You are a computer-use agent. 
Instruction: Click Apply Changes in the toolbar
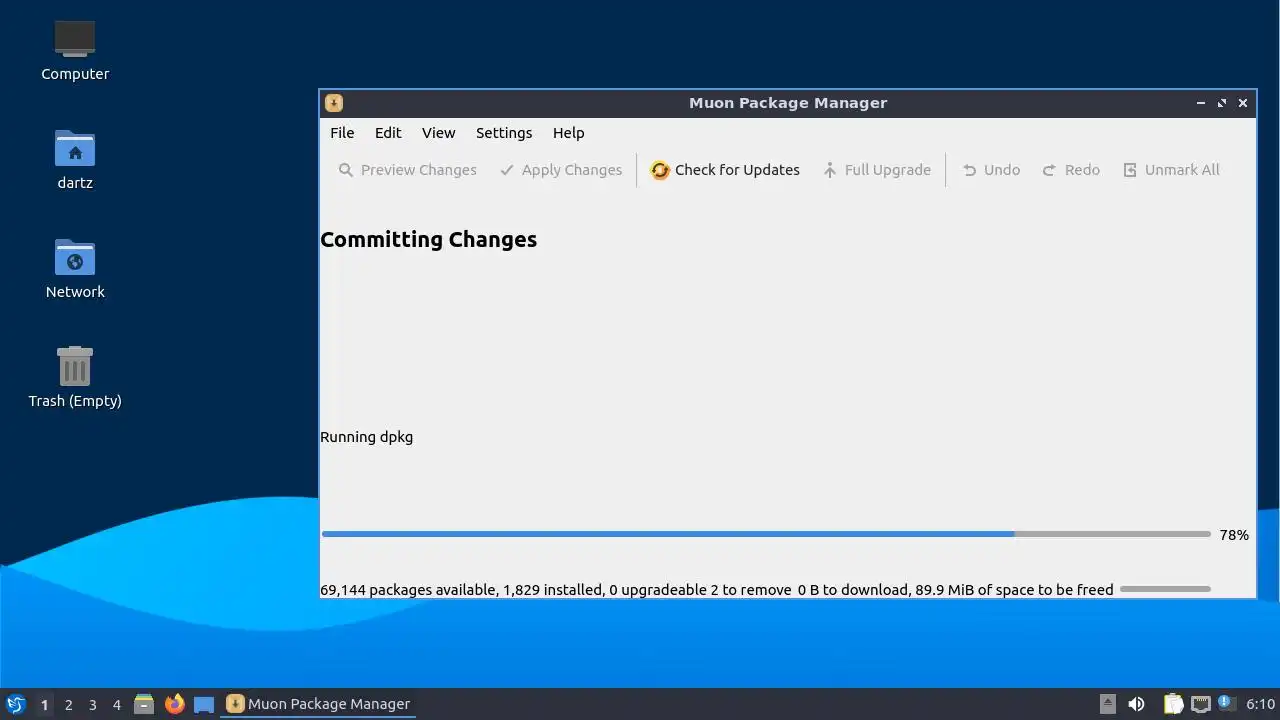coord(561,170)
